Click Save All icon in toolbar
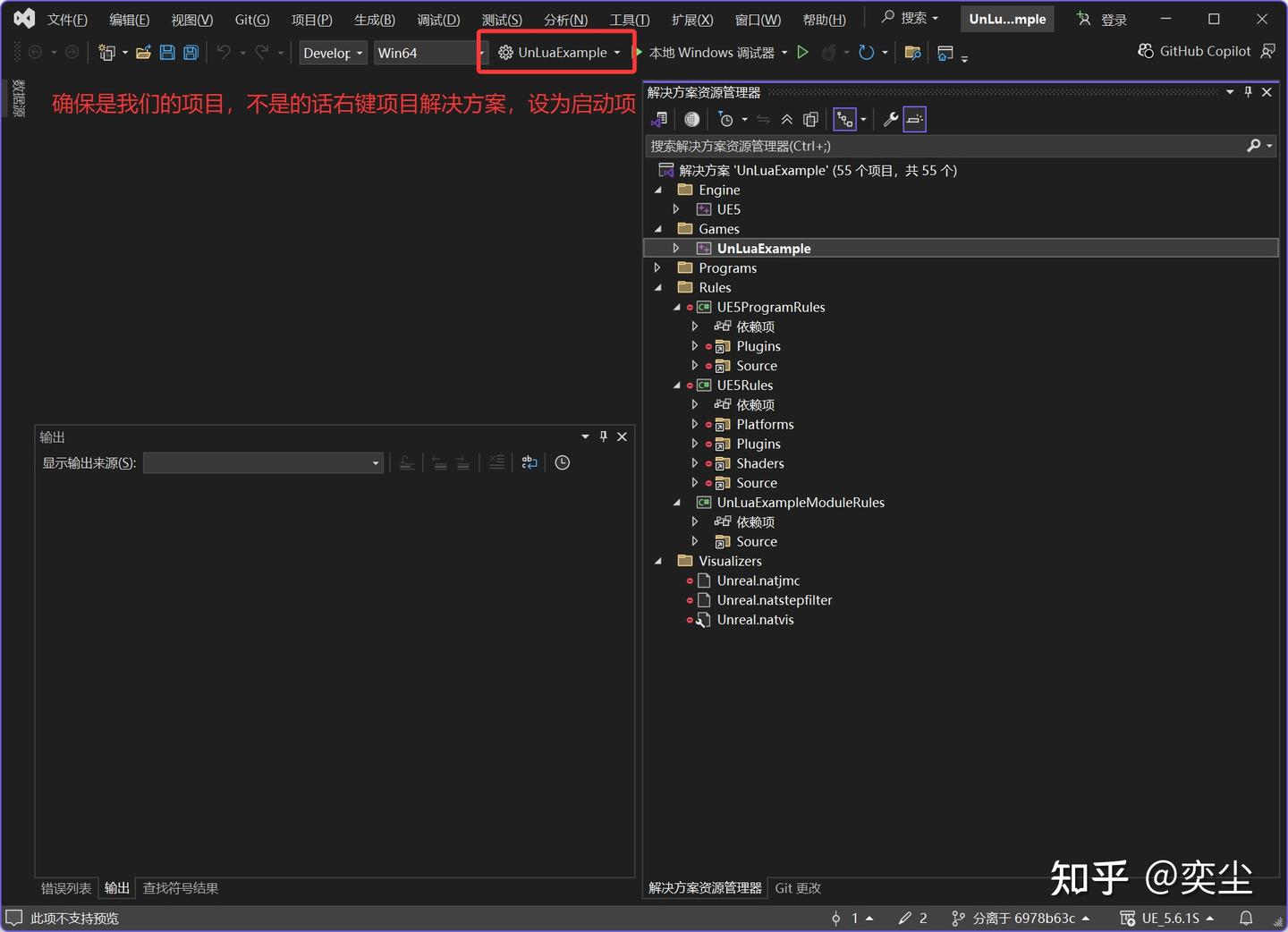Image resolution: width=1288 pixels, height=932 pixels. click(x=191, y=53)
